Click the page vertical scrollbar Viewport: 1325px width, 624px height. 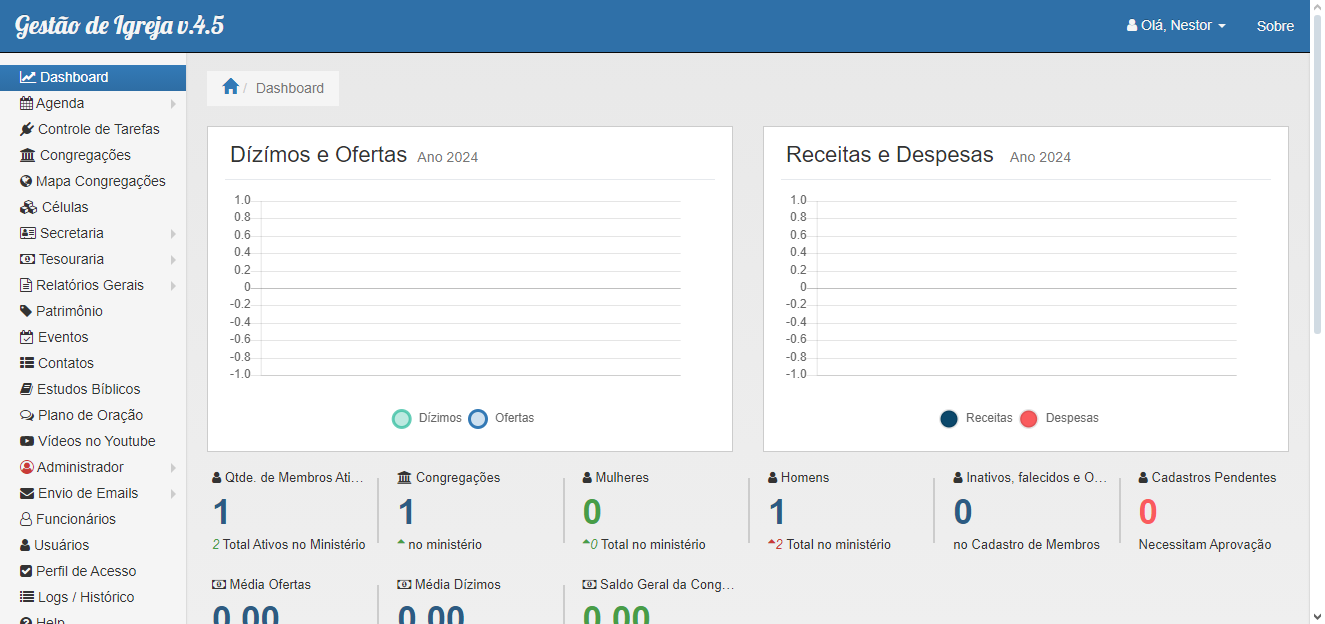[1316, 200]
